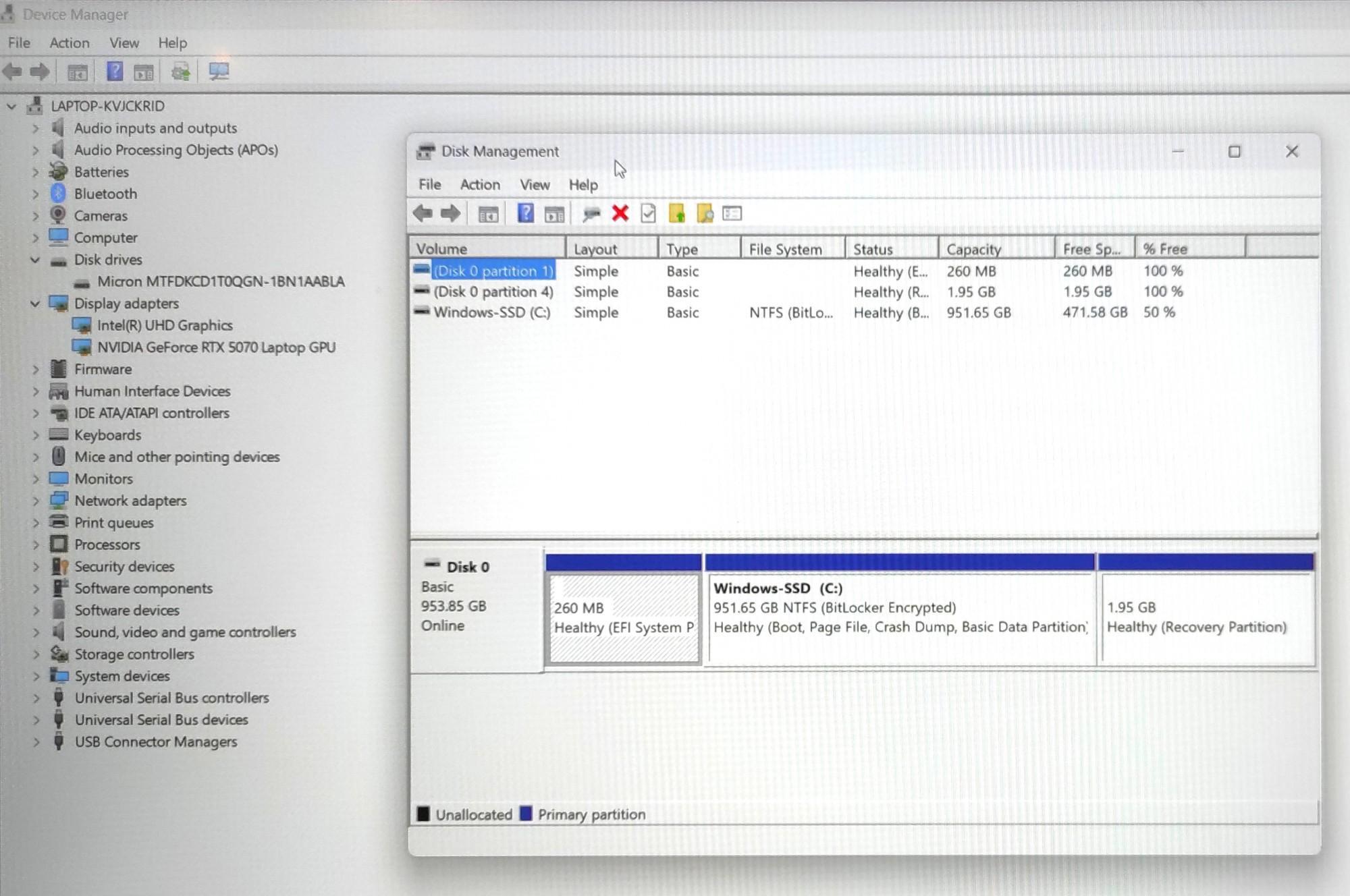Screen dimensions: 1350x896
Task: Collapse the Display adapters category
Action: (x=35, y=304)
